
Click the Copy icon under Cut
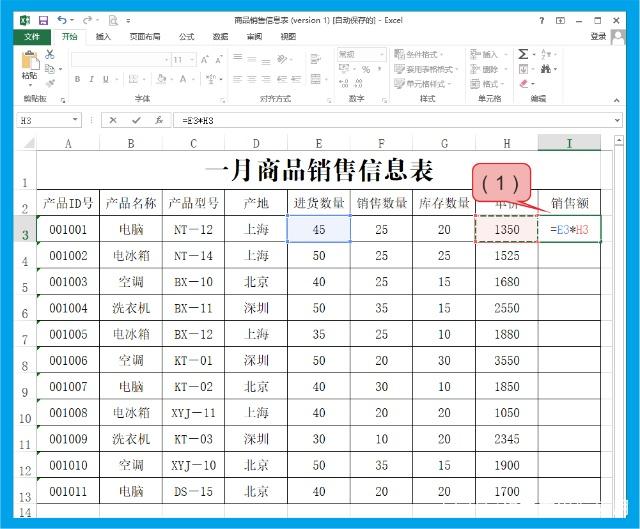50,69
